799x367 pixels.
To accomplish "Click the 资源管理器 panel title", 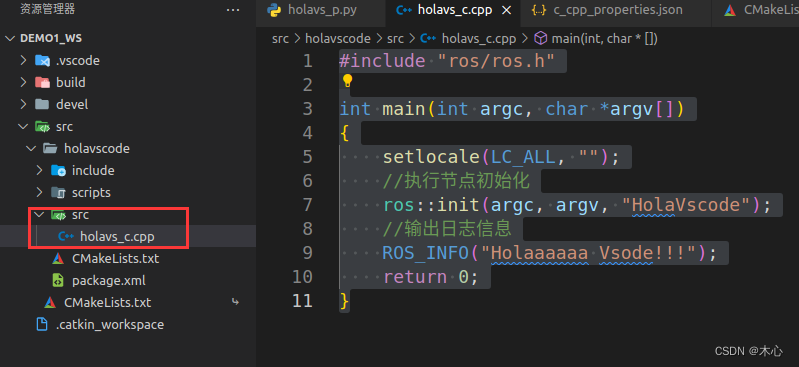I will 47,10.
